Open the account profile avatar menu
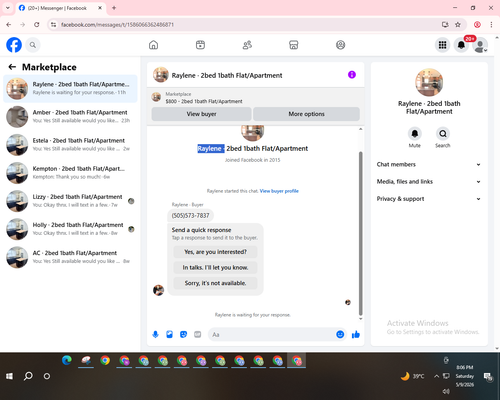 [480, 45]
